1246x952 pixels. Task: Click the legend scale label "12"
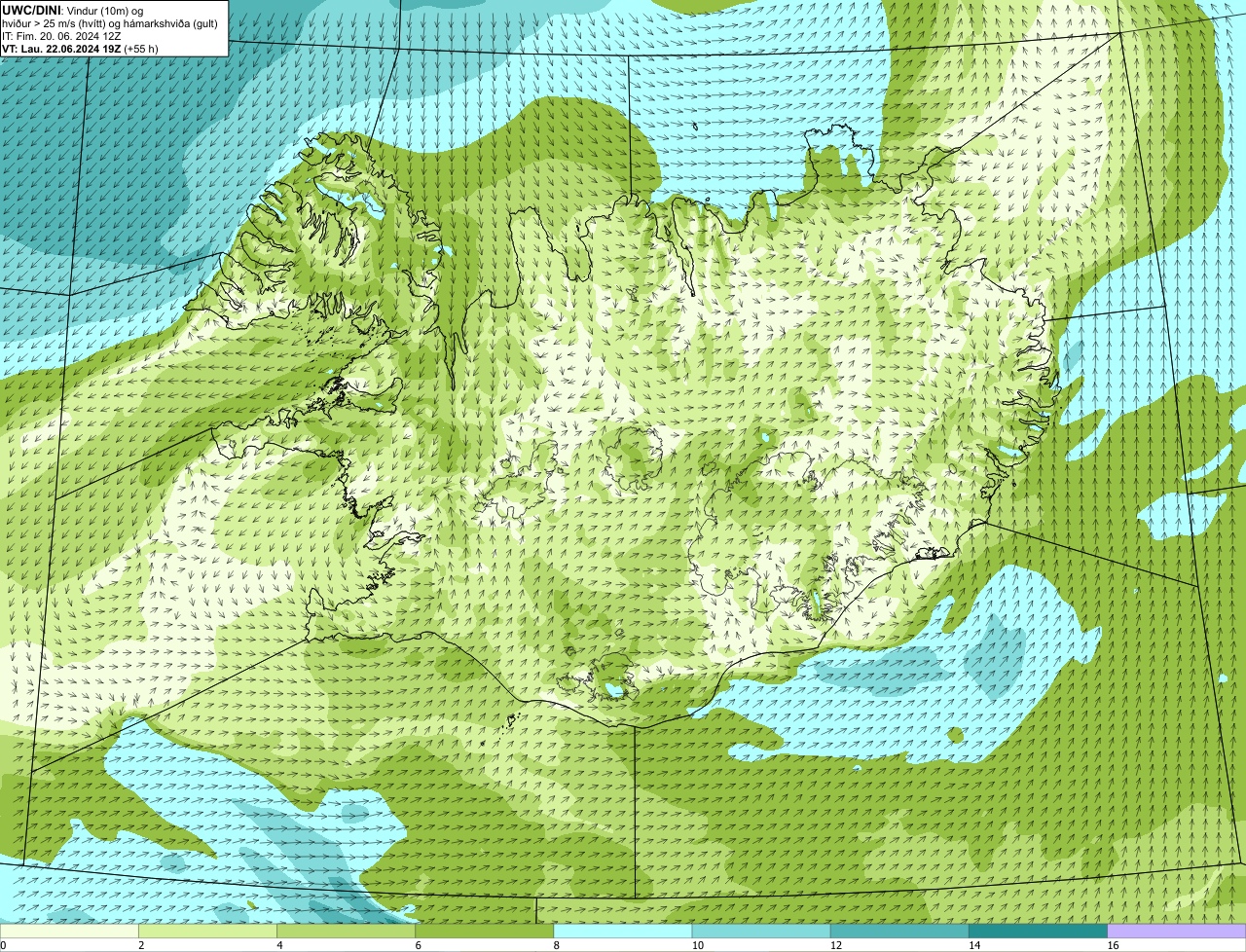click(835, 945)
